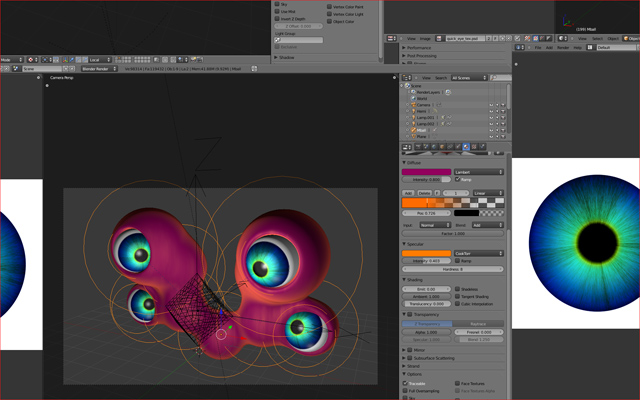Toggle the diffuse Ramp checkbox

(459, 179)
